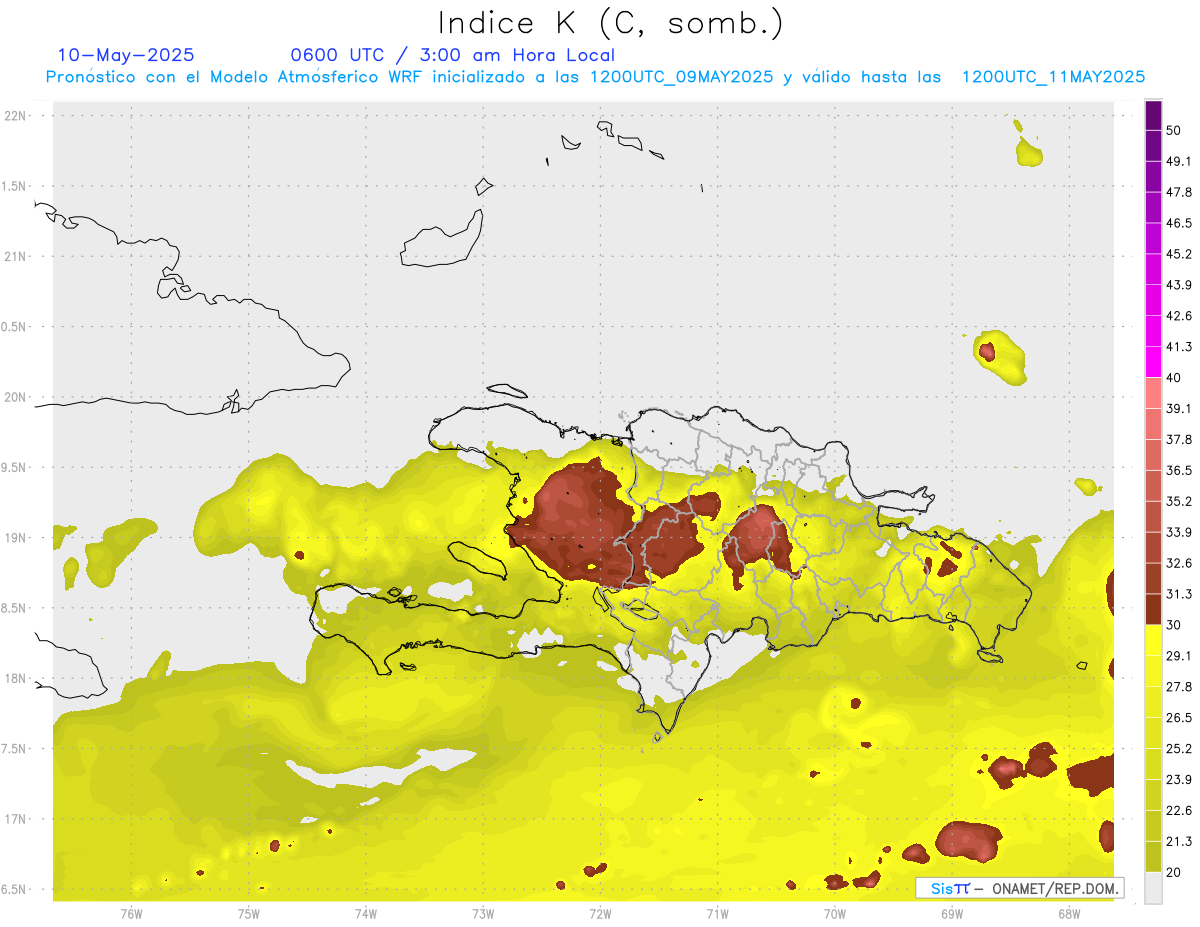The width and height of the screenshot is (1200, 927).
Task: Click the "22N" latitude label
Action: 15,116
